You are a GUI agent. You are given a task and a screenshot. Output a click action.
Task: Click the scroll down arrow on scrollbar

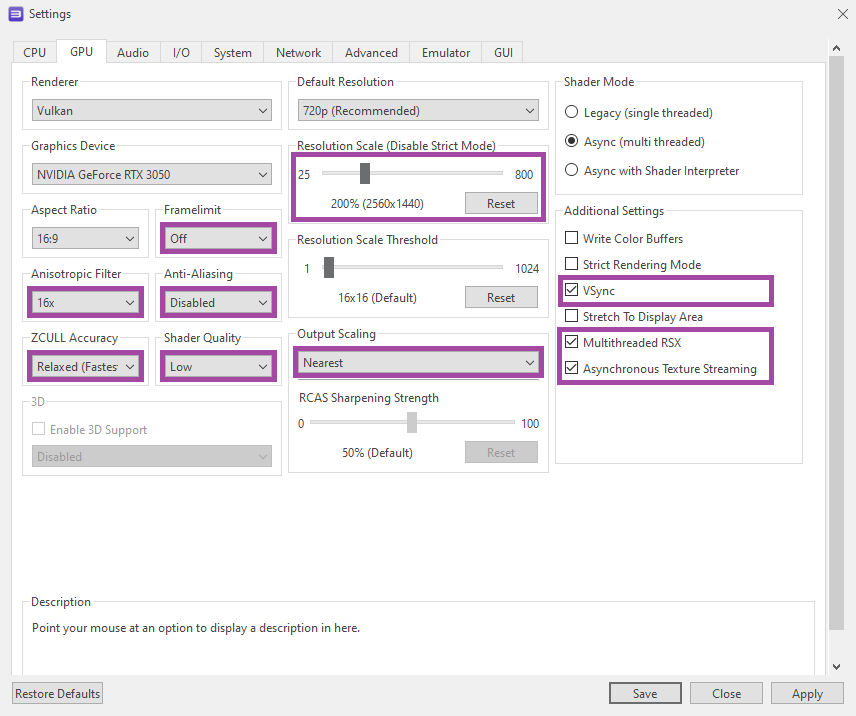838,666
